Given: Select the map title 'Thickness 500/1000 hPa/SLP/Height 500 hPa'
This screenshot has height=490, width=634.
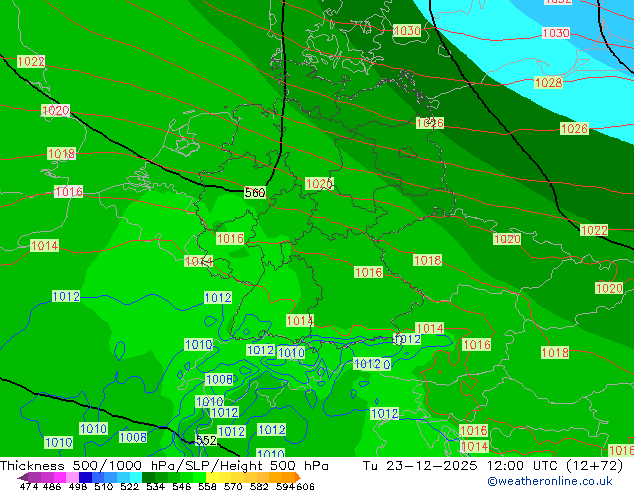Looking at the screenshot, I should tap(164, 466).
